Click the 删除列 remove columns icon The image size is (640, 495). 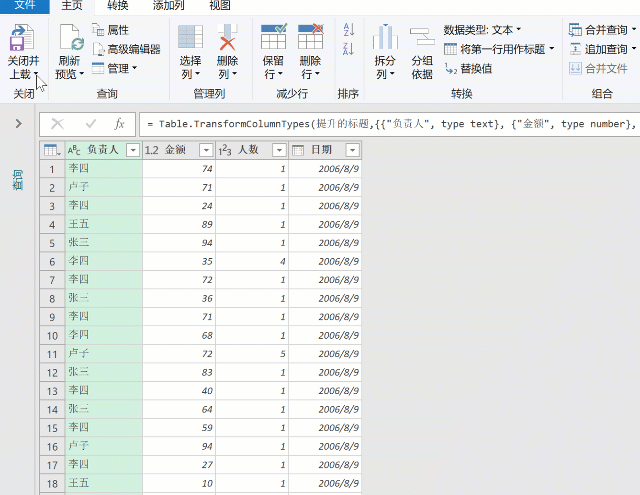228,38
